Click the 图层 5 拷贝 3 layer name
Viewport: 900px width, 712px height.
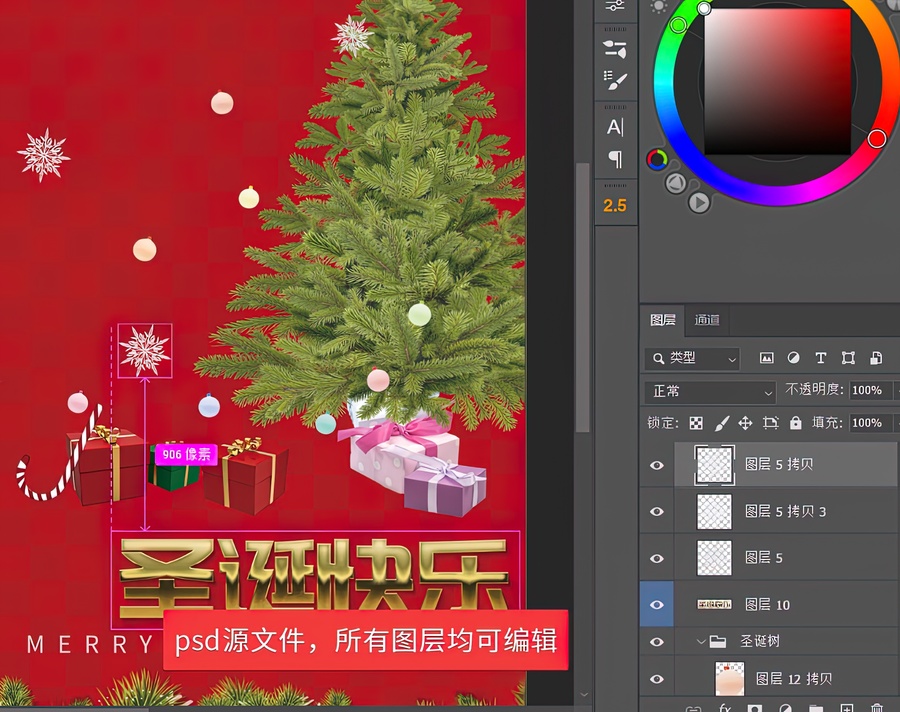[785, 512]
